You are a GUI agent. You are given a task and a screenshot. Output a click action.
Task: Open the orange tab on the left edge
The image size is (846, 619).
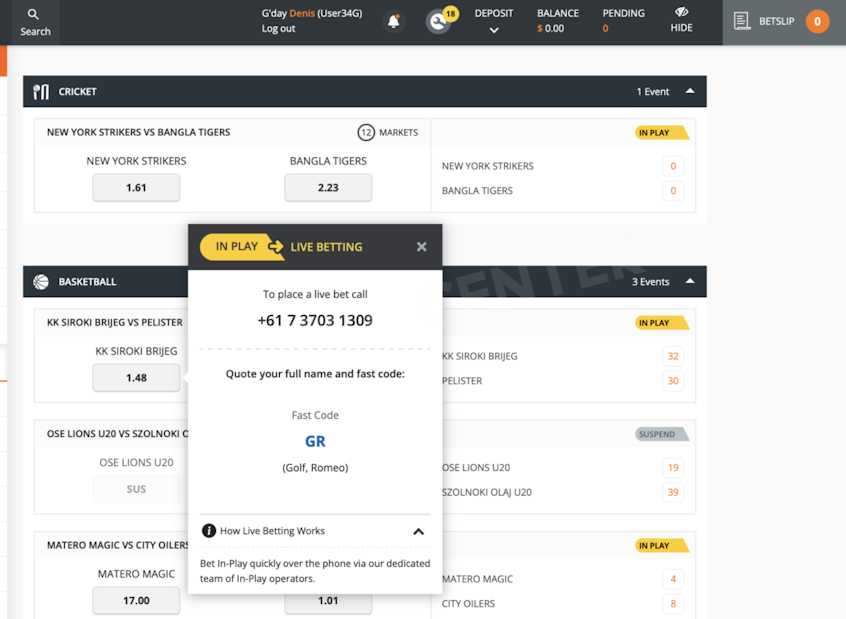coord(4,60)
